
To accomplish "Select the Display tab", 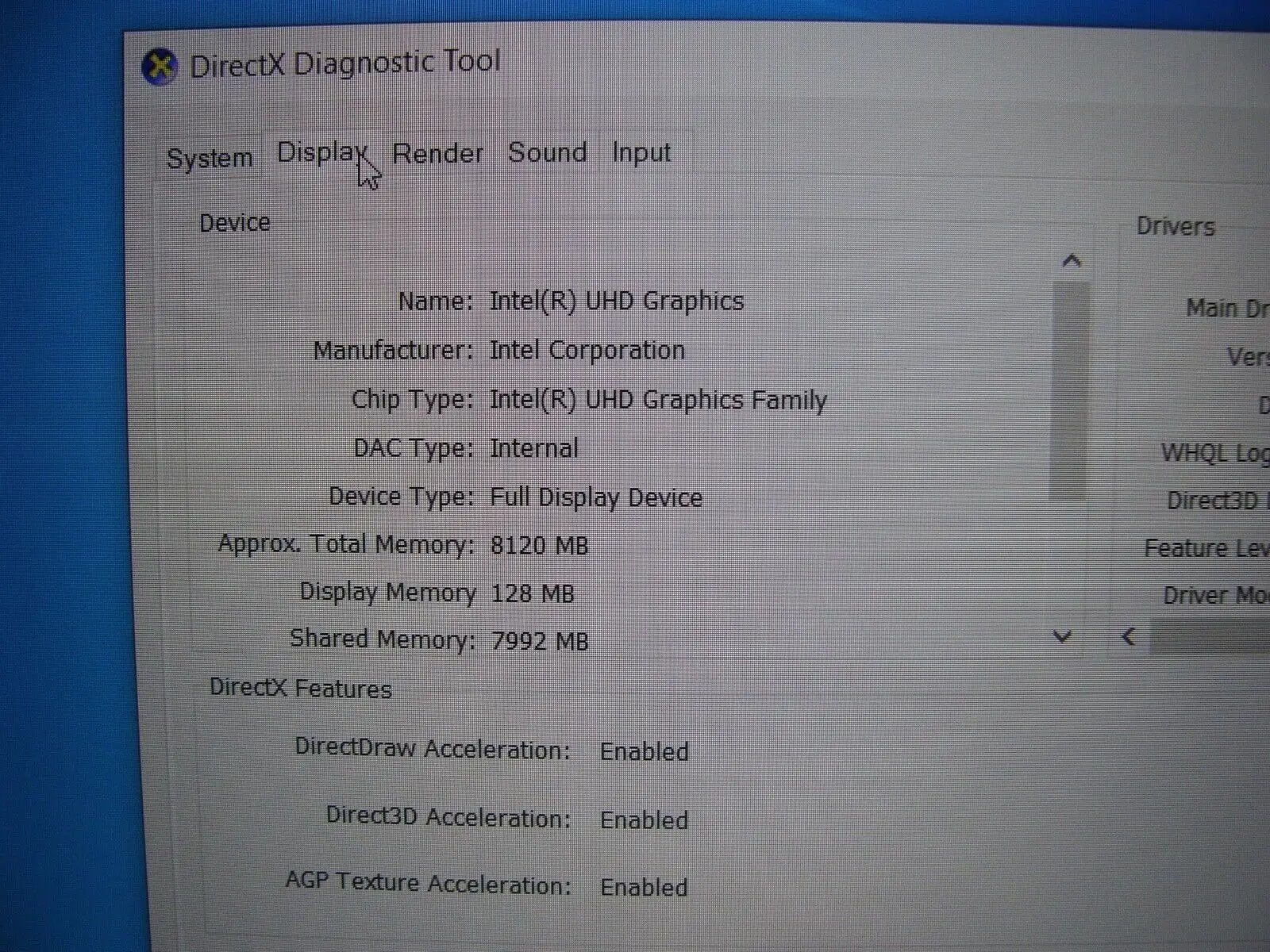I will (321, 152).
